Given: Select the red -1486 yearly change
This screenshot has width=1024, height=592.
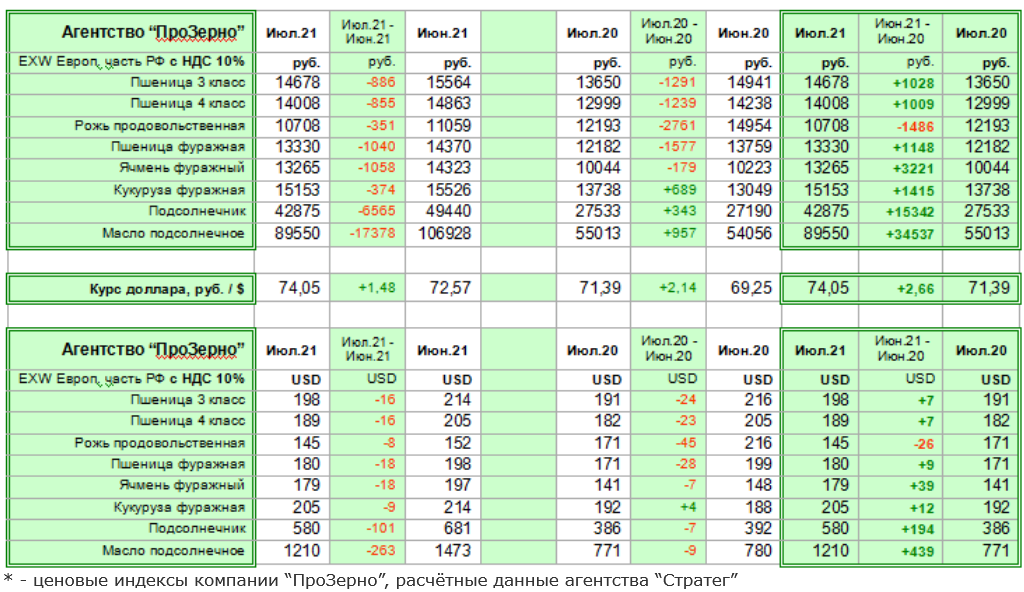Looking at the screenshot, I should point(915,127).
